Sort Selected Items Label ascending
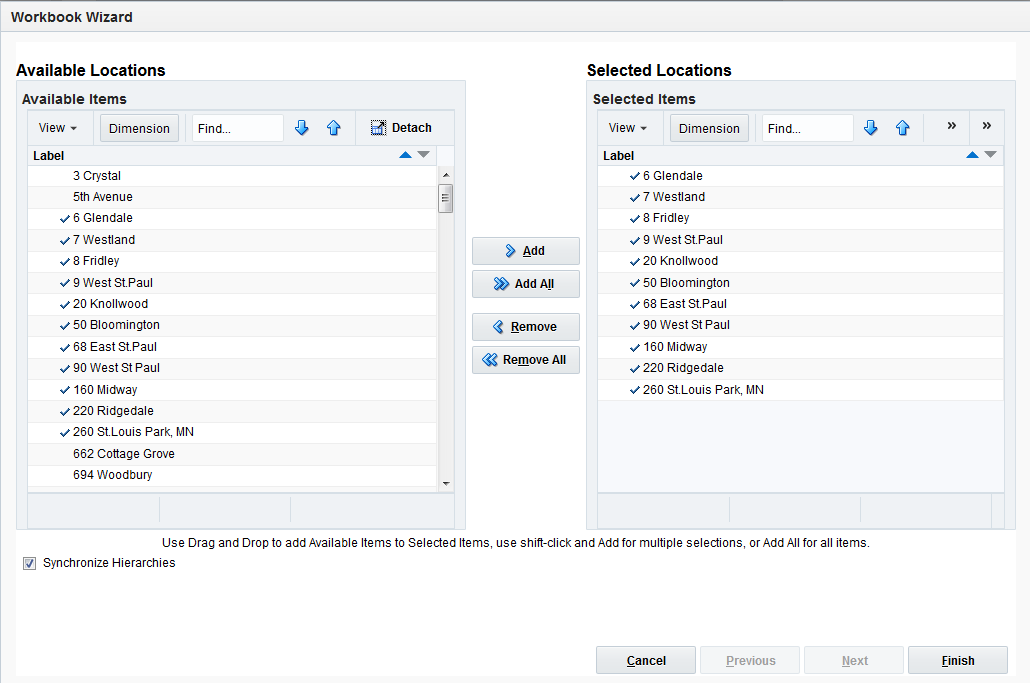 click(972, 155)
